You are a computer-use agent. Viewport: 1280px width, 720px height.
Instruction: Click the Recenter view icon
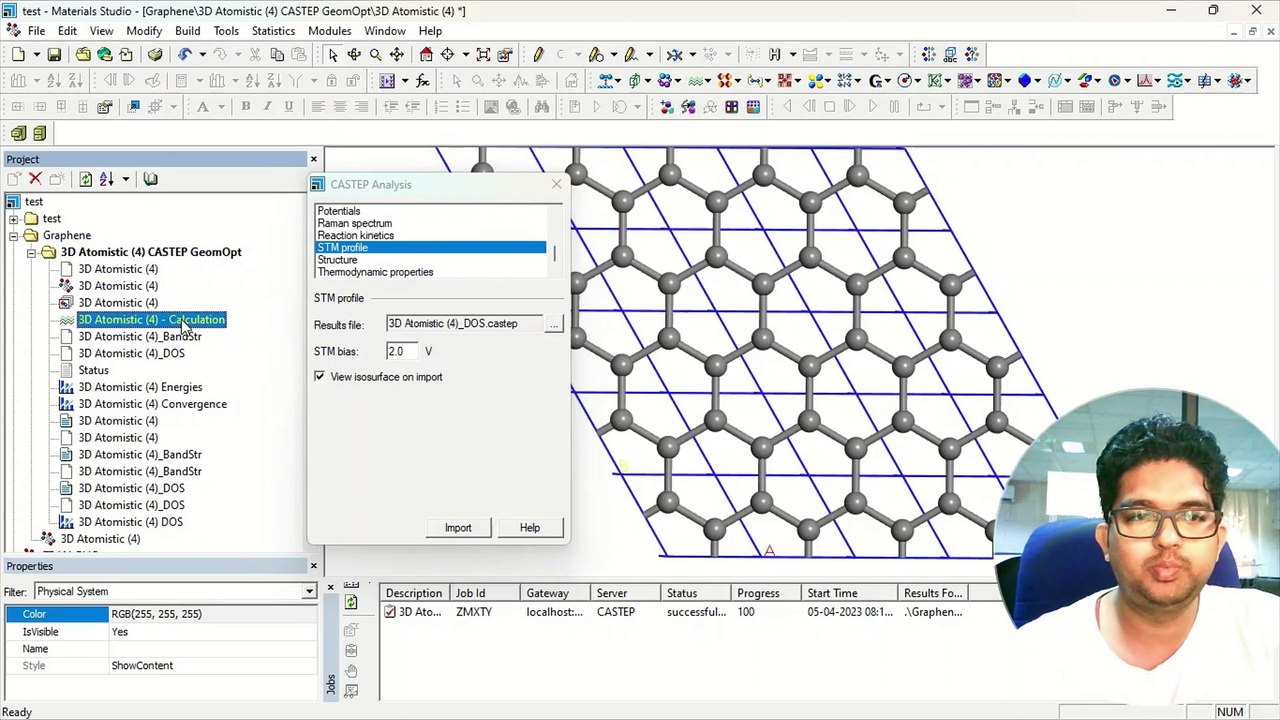pos(447,55)
